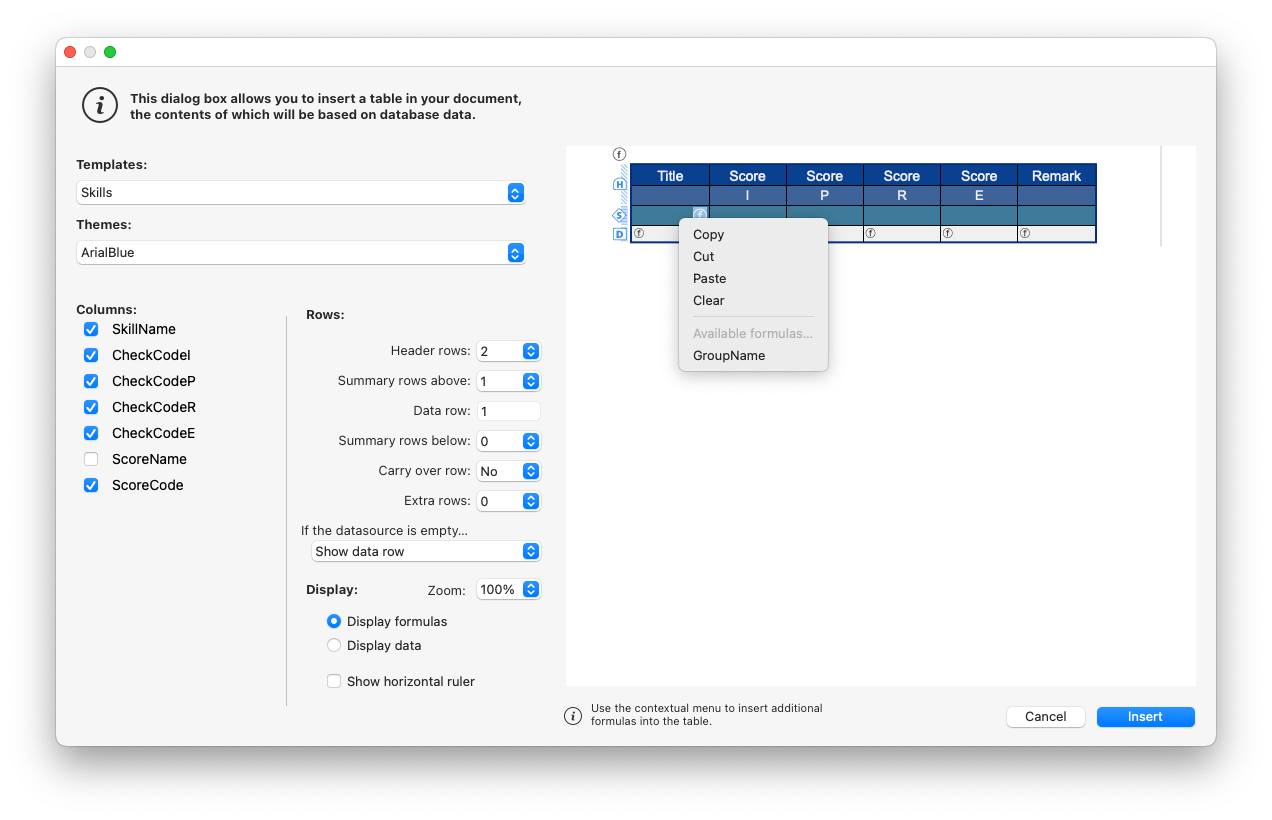The width and height of the screenshot is (1272, 820).
Task: Select GroupName formula in context menu
Action: 729,355
